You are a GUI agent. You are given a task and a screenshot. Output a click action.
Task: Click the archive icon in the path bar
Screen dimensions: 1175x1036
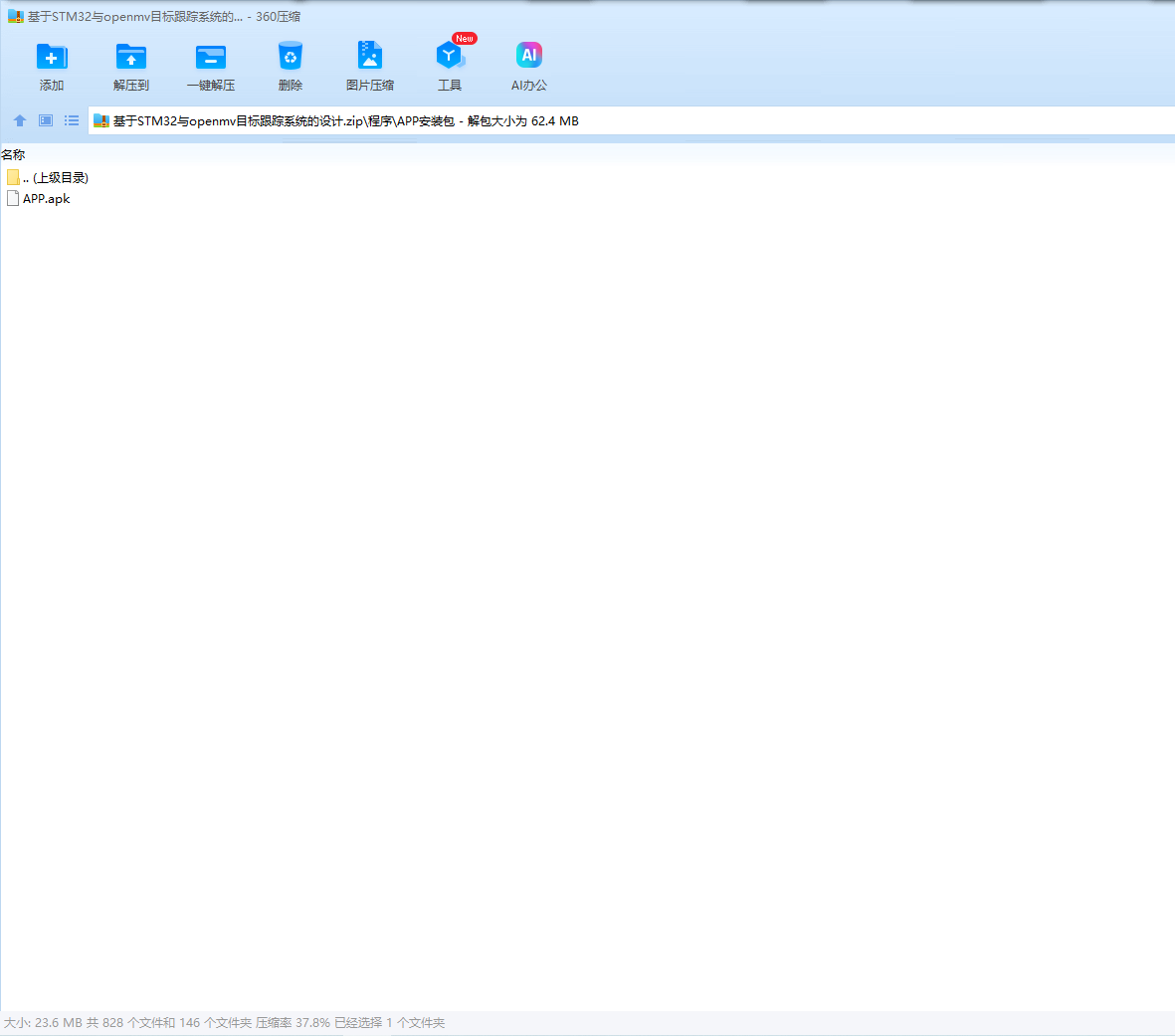101,120
